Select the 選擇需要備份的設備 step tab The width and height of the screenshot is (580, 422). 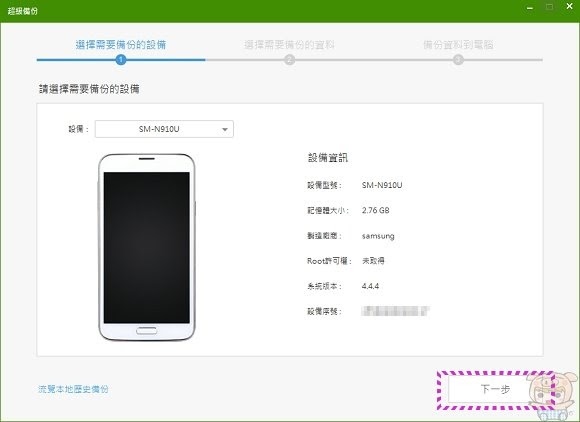(121, 45)
